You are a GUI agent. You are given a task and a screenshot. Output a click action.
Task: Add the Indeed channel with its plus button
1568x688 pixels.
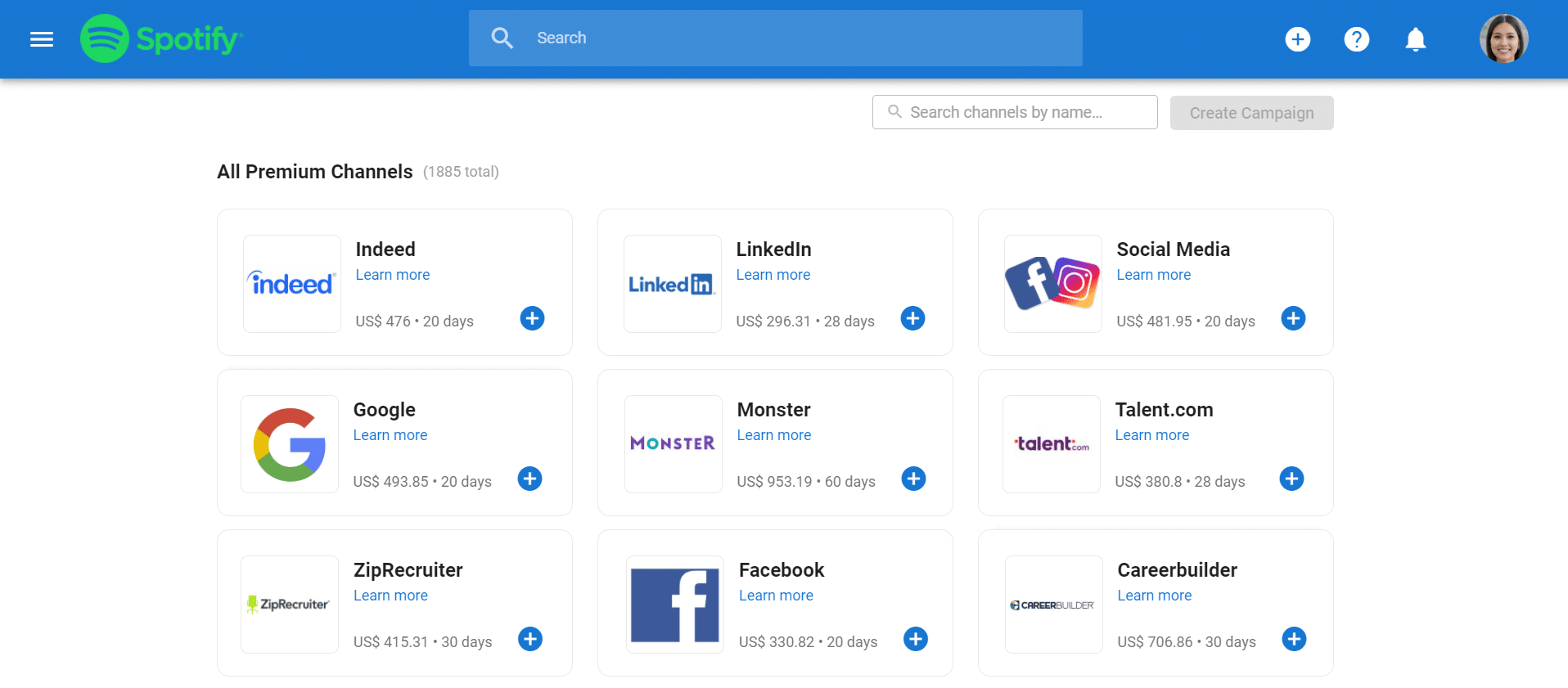(x=533, y=318)
